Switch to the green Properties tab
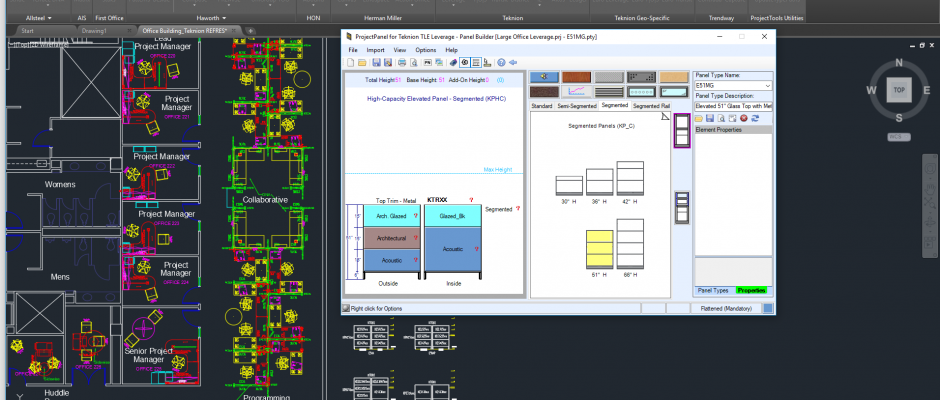 click(751, 290)
